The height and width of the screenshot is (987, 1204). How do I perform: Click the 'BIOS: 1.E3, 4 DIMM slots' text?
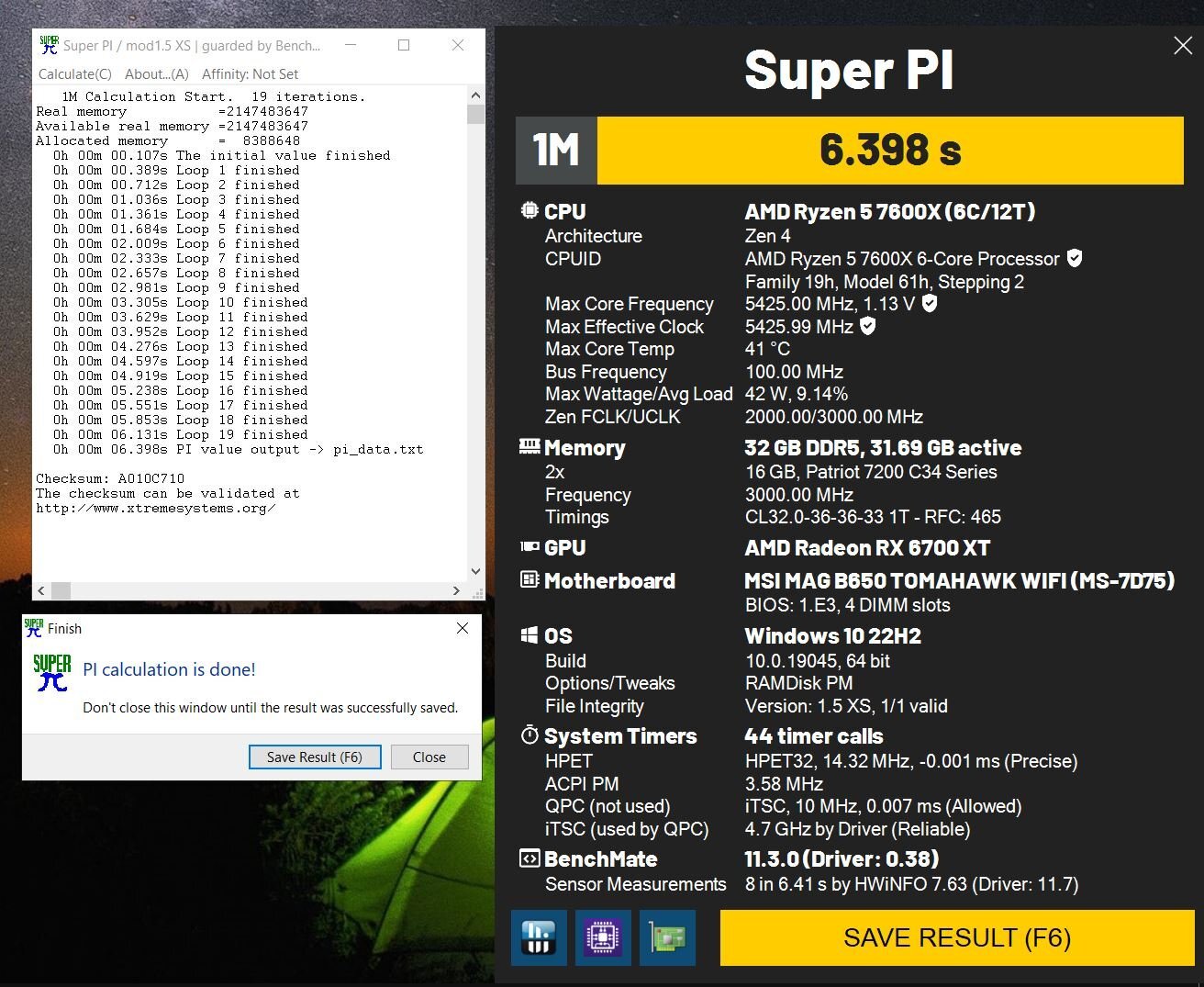pos(847,605)
